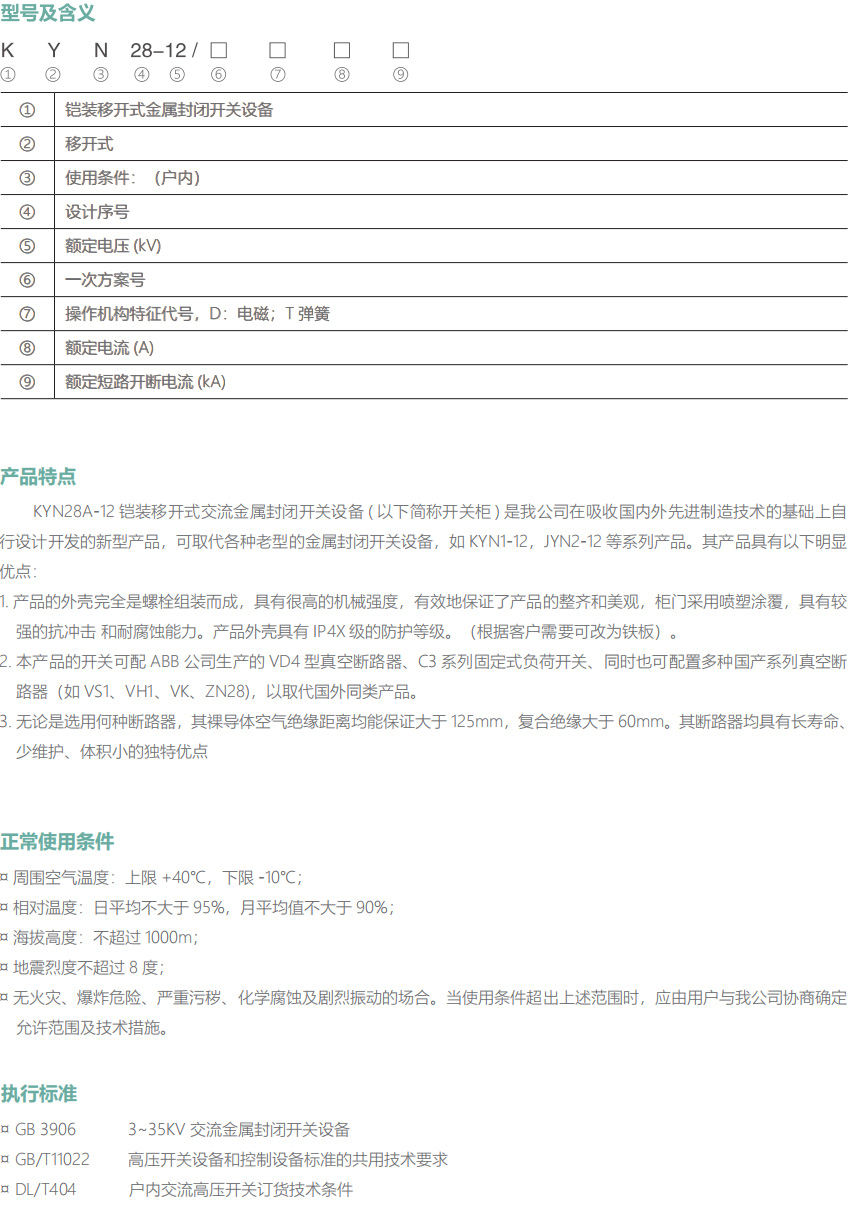Click the text 户内交流高压开关订货技术条件
The image size is (848, 1211).
pos(240,1190)
